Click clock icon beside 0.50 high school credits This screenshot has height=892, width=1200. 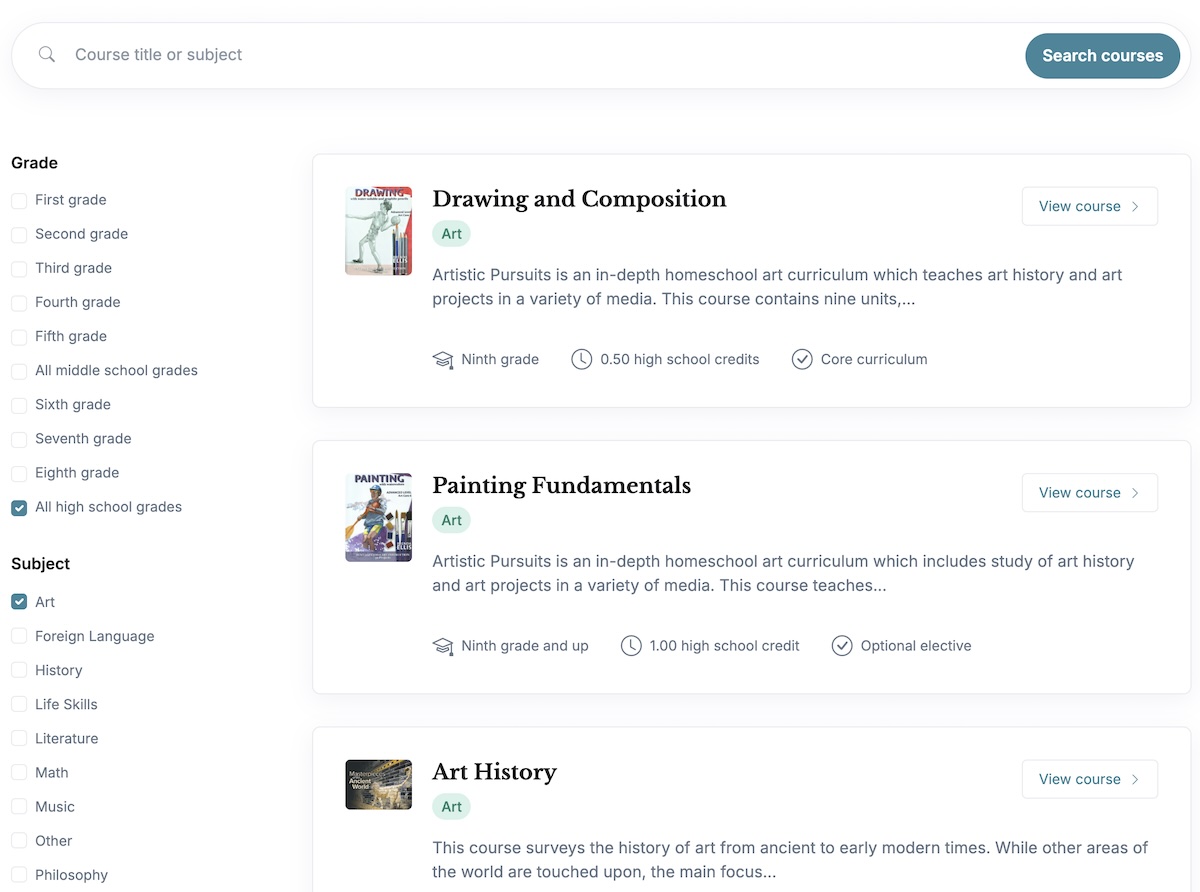click(x=581, y=359)
